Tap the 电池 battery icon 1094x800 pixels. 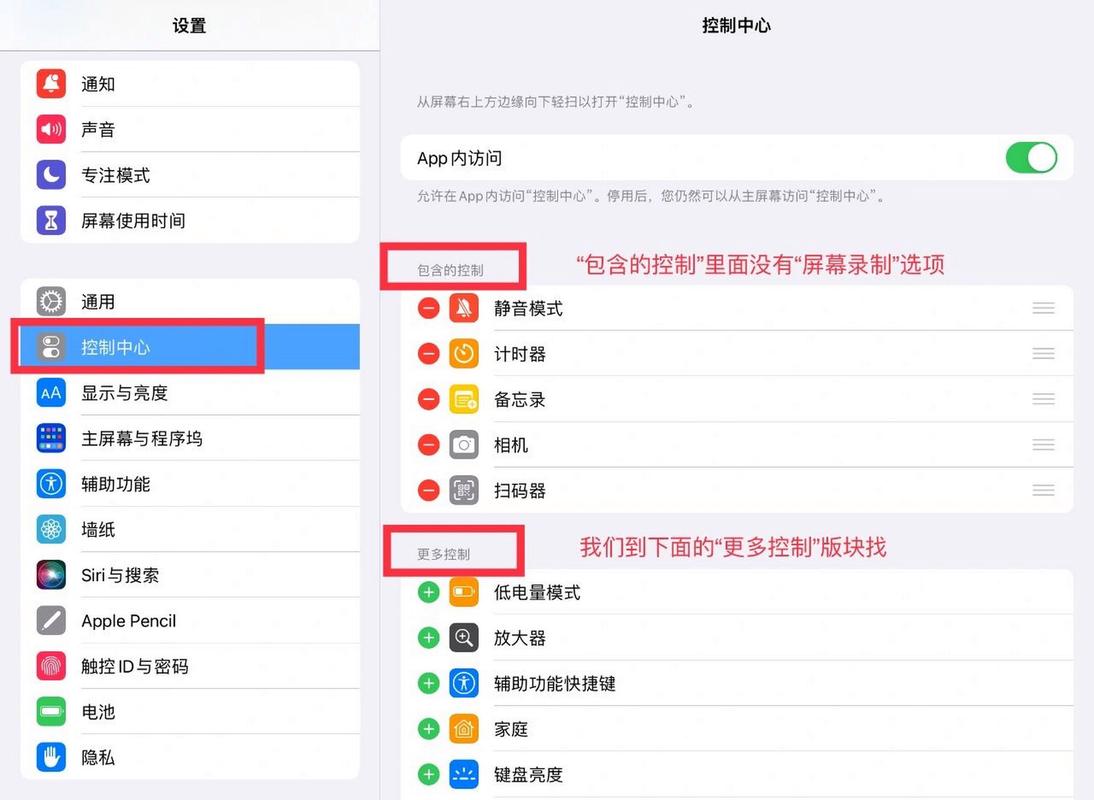coord(51,711)
